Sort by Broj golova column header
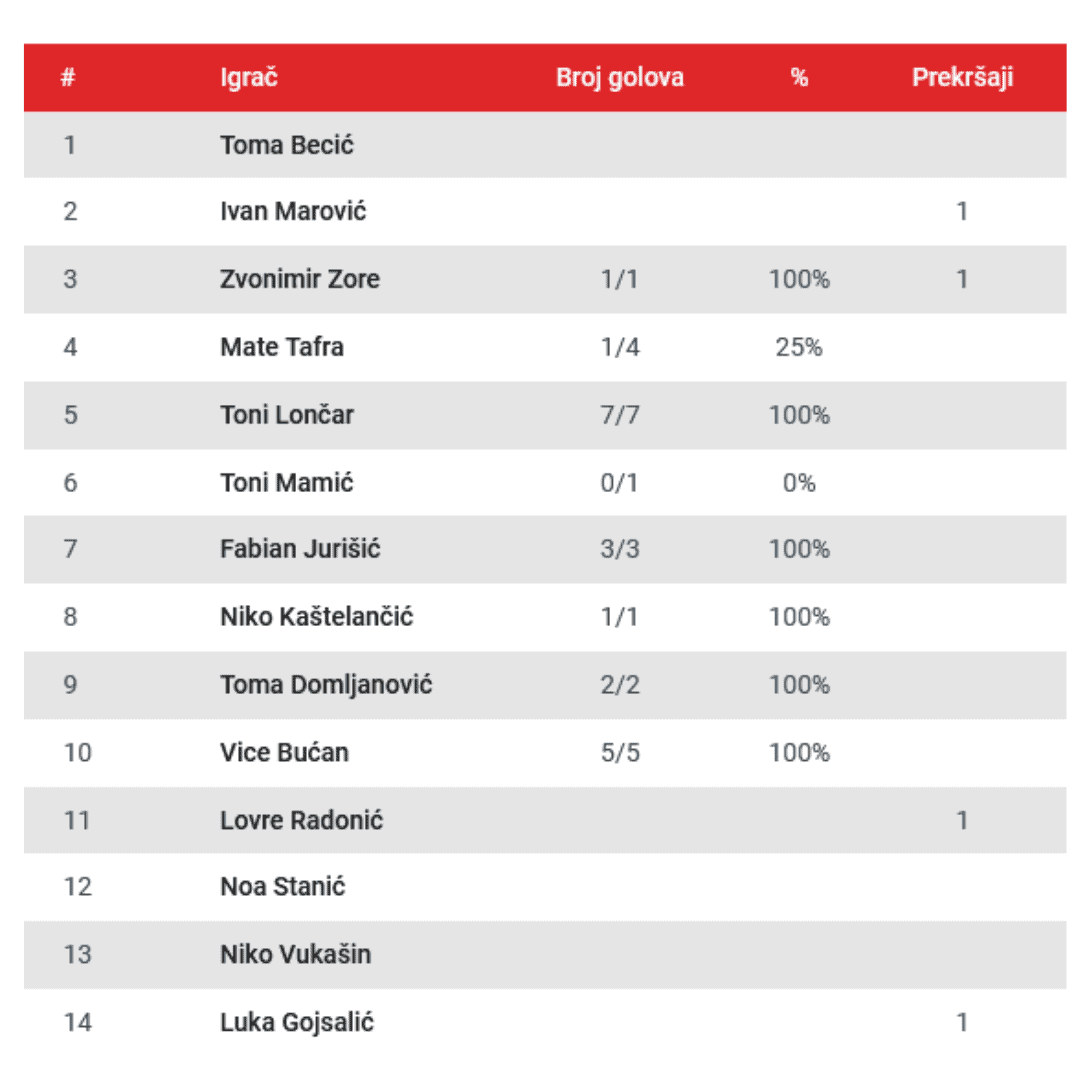Image resolution: width=1080 pixels, height=1080 pixels. click(620, 78)
